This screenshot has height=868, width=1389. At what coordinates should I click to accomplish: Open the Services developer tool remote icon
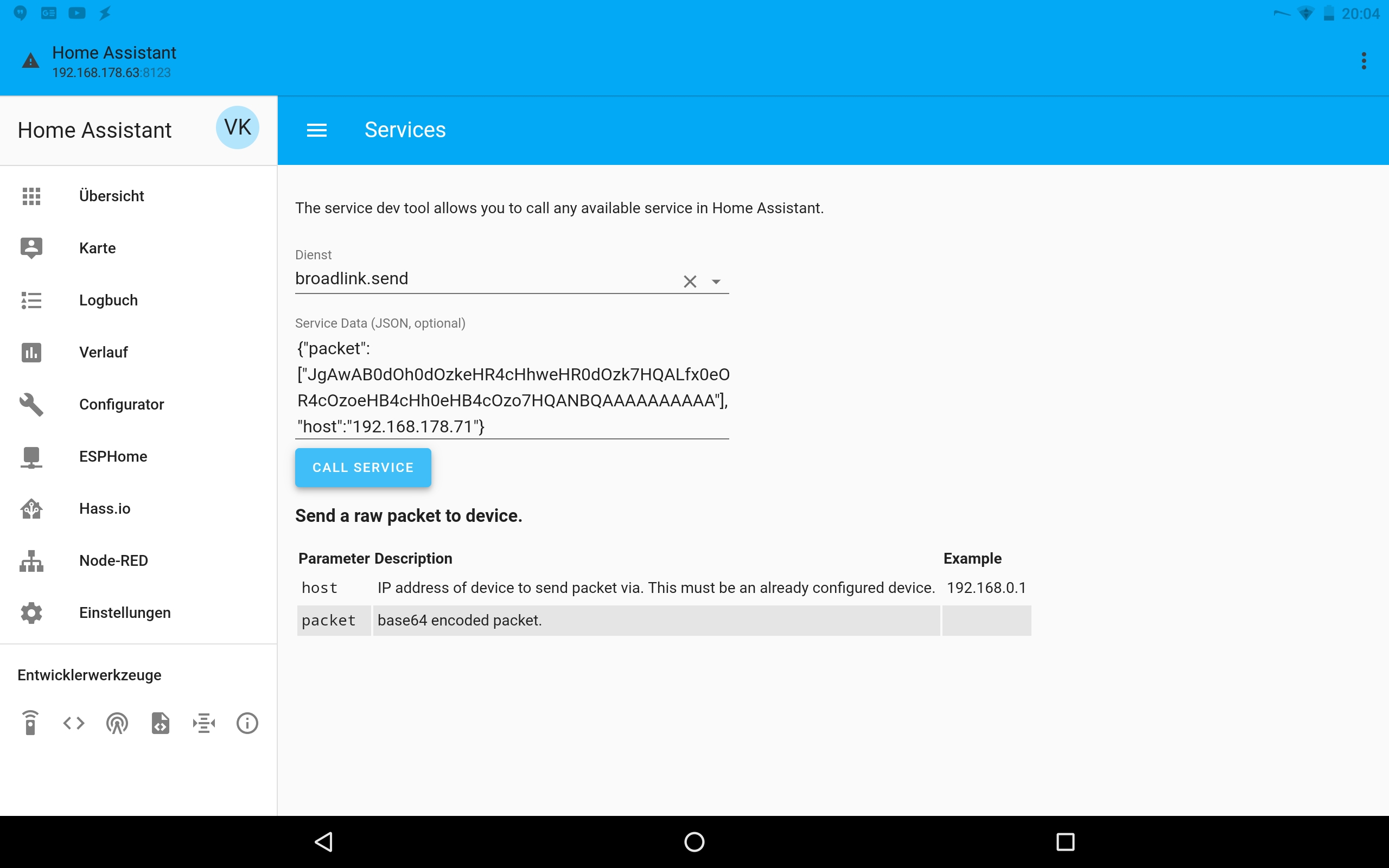tap(30, 723)
